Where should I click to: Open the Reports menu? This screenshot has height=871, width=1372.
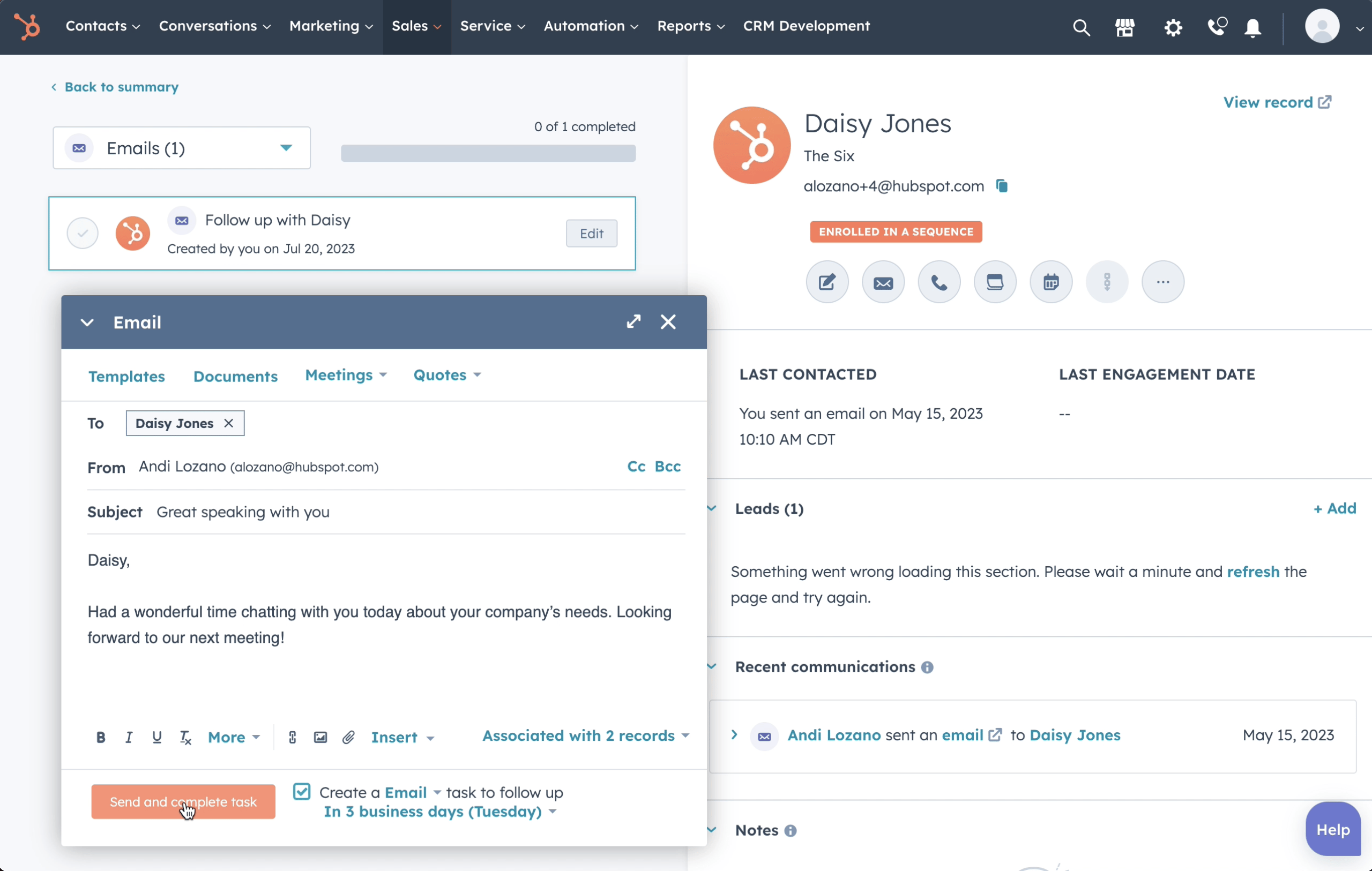click(x=691, y=26)
